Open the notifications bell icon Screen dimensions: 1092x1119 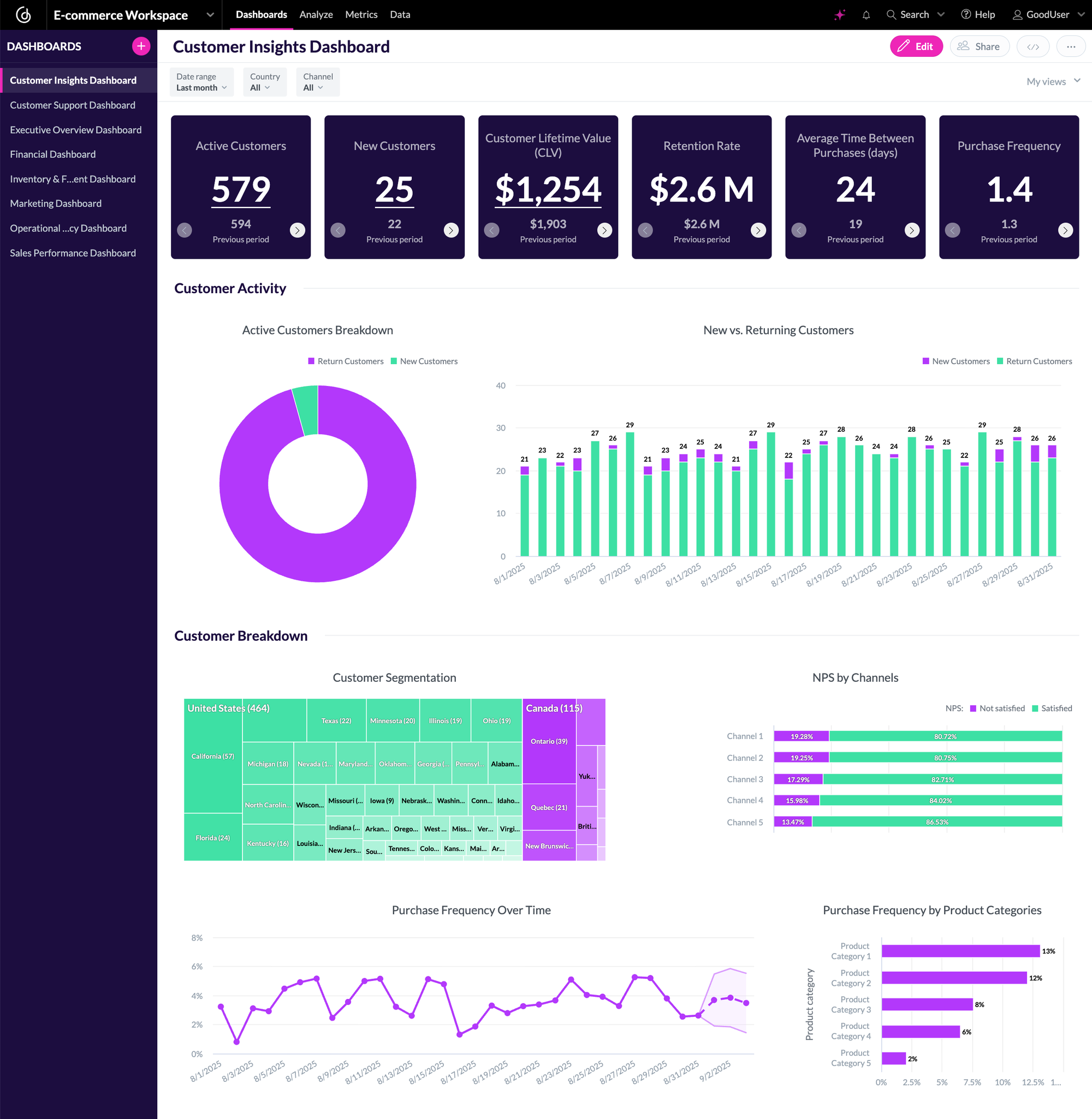click(x=867, y=14)
